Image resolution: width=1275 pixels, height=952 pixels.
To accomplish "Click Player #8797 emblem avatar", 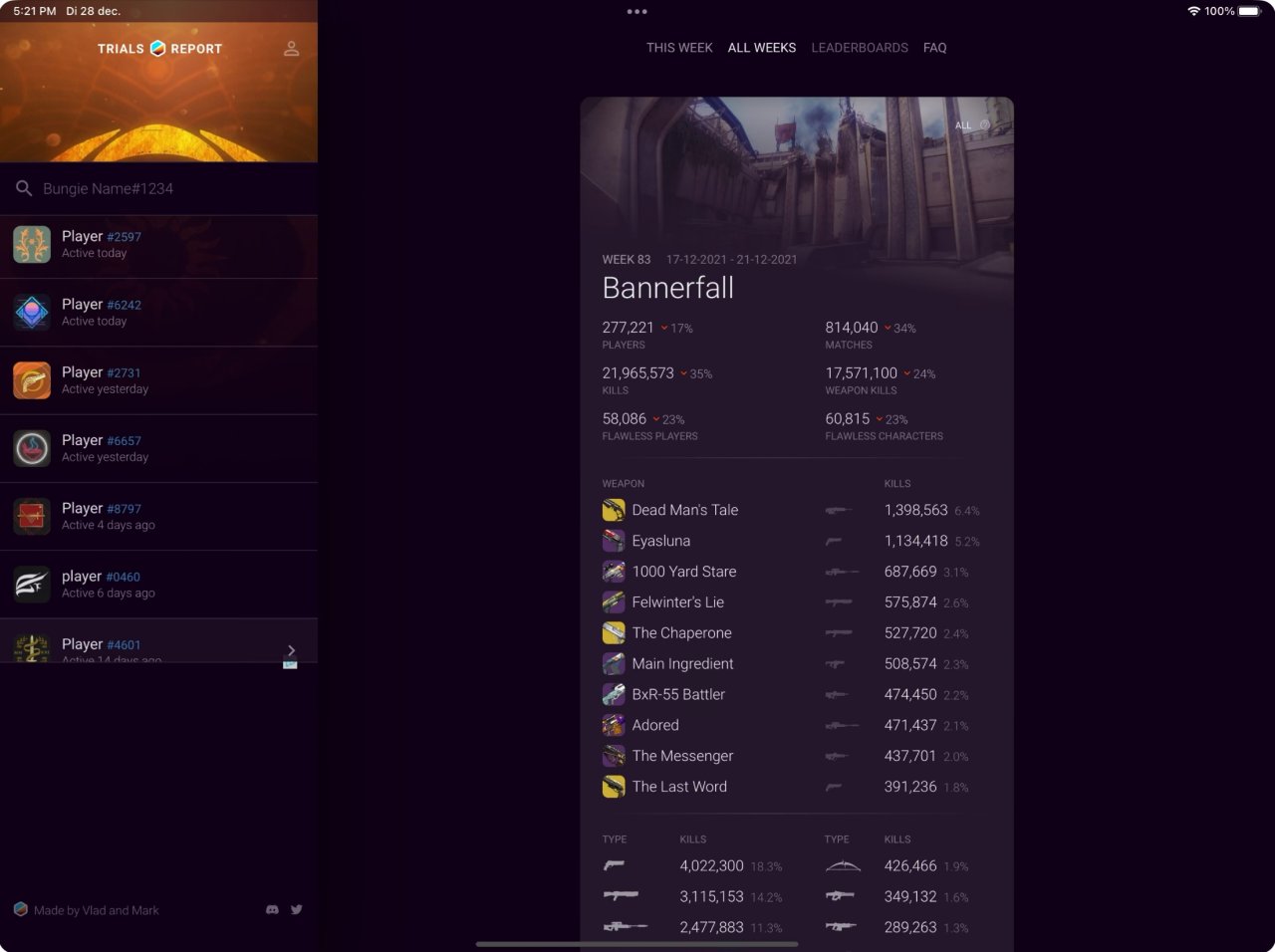I will click(x=32, y=517).
